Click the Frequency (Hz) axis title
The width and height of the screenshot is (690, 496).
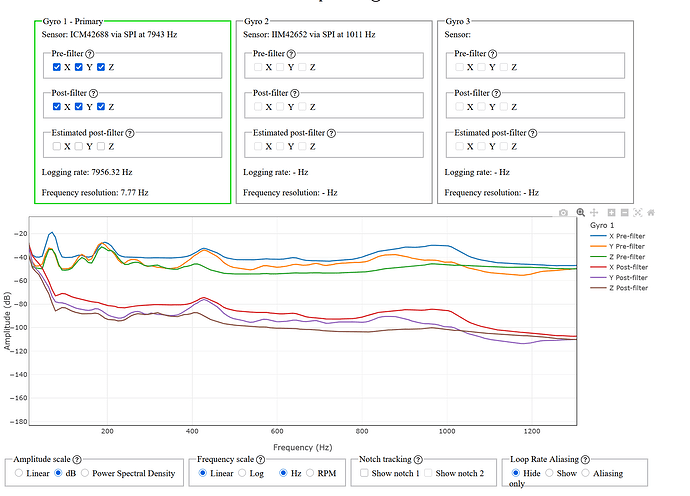(x=303, y=447)
